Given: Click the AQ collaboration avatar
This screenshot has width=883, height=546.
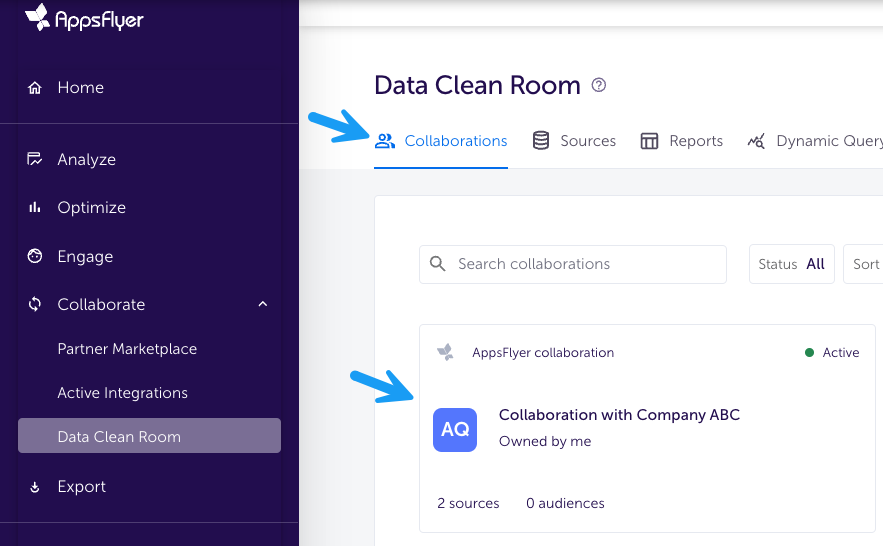Looking at the screenshot, I should (455, 429).
